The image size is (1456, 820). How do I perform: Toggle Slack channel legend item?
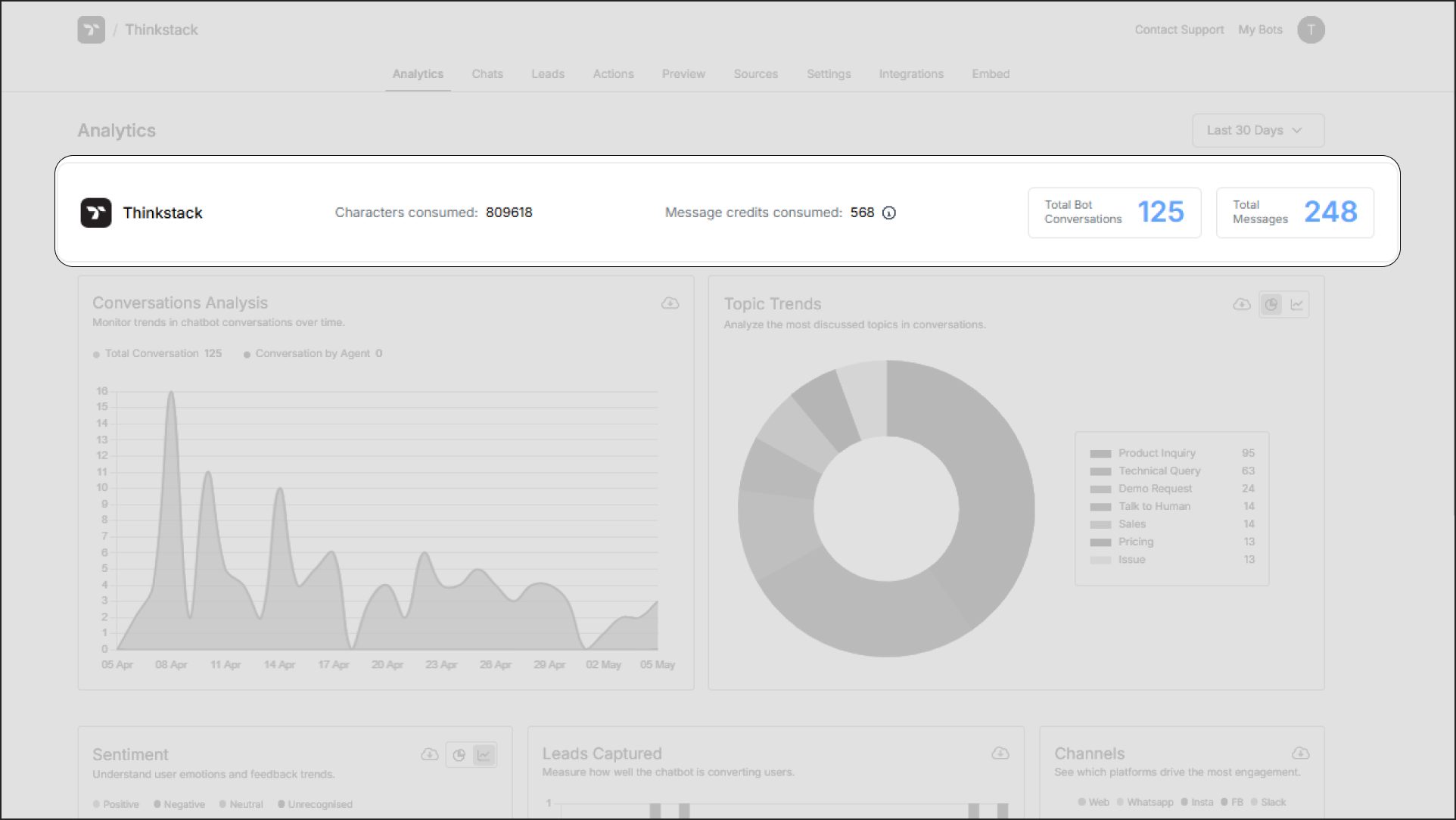coord(1268,802)
